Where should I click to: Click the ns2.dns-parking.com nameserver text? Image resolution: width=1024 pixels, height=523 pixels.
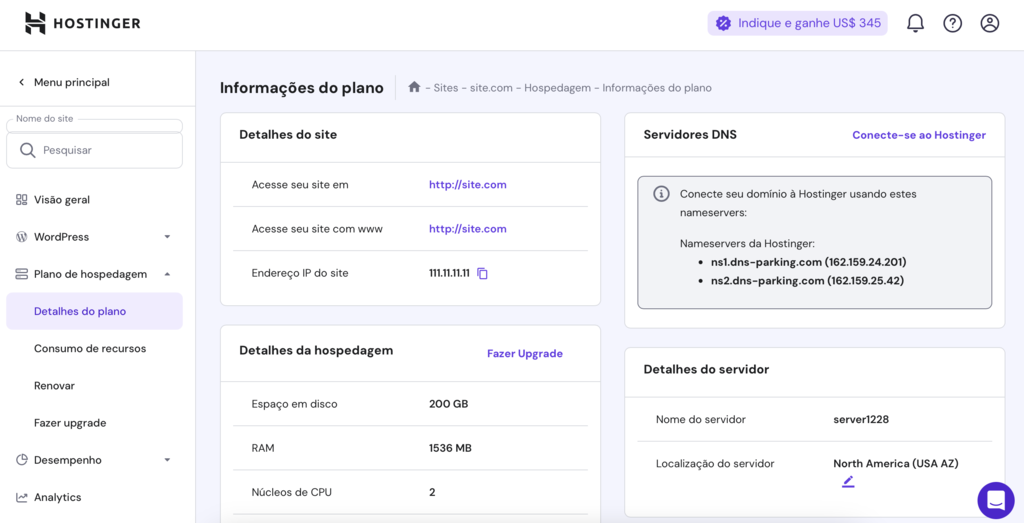pos(808,281)
